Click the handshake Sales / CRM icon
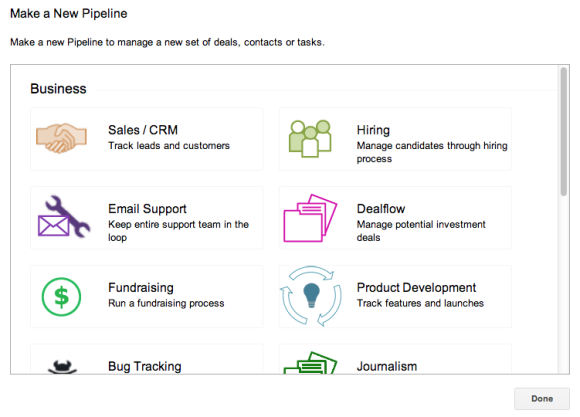 pyautogui.click(x=61, y=138)
